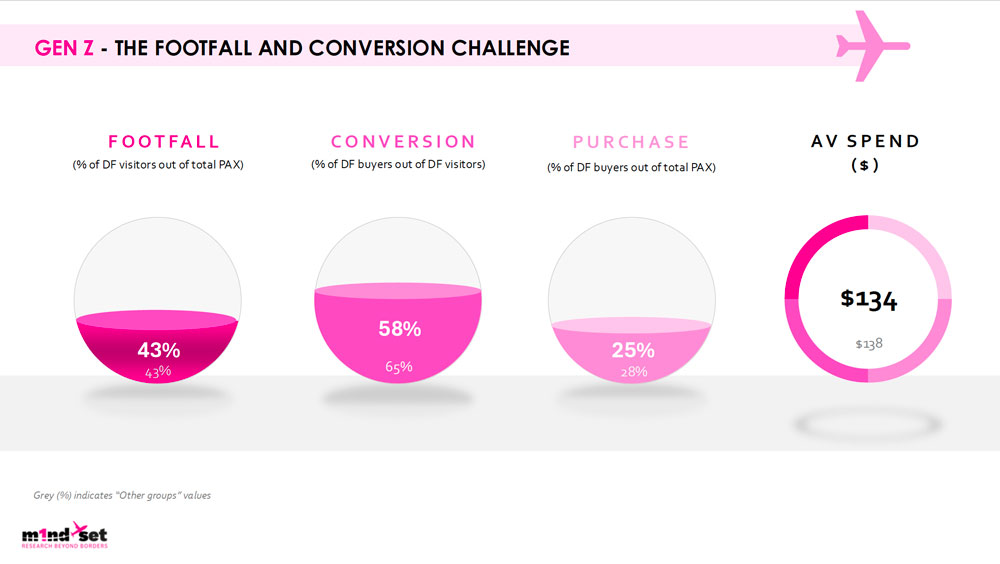Click the bold $134 value
Image resolution: width=1000 pixels, height=564 pixels.
(x=869, y=299)
